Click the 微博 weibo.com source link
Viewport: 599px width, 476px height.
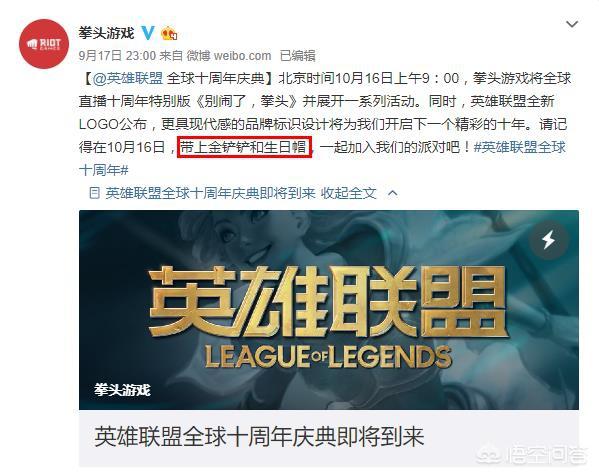[228, 56]
